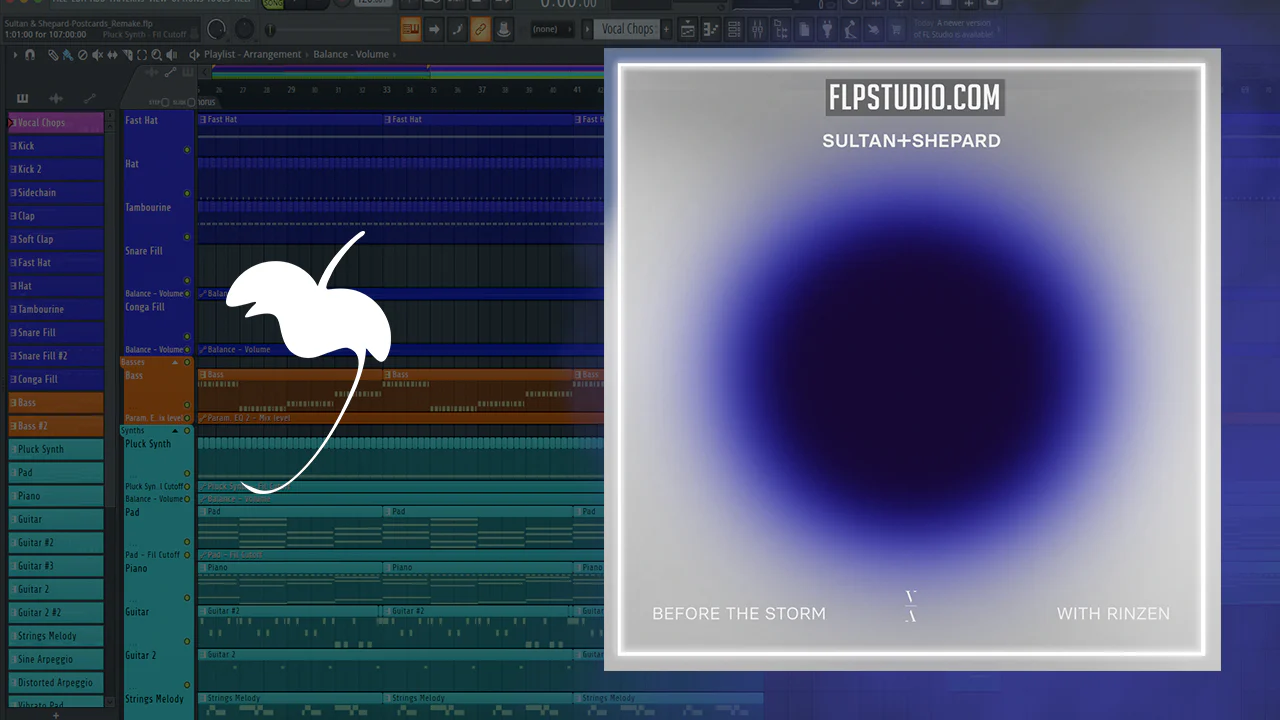Viewport: 1280px width, 720px height.
Task: Open the Browser tree toolbar icon
Action: [780, 29]
